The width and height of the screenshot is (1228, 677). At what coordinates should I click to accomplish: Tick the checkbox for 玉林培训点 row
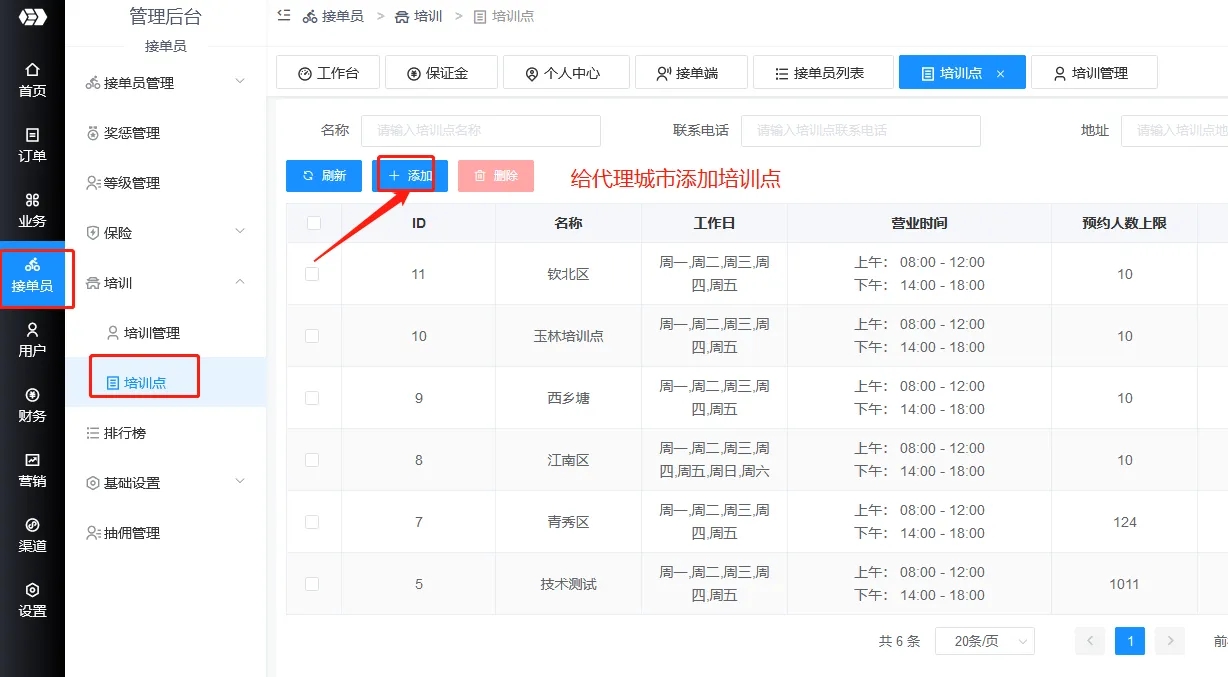click(312, 336)
